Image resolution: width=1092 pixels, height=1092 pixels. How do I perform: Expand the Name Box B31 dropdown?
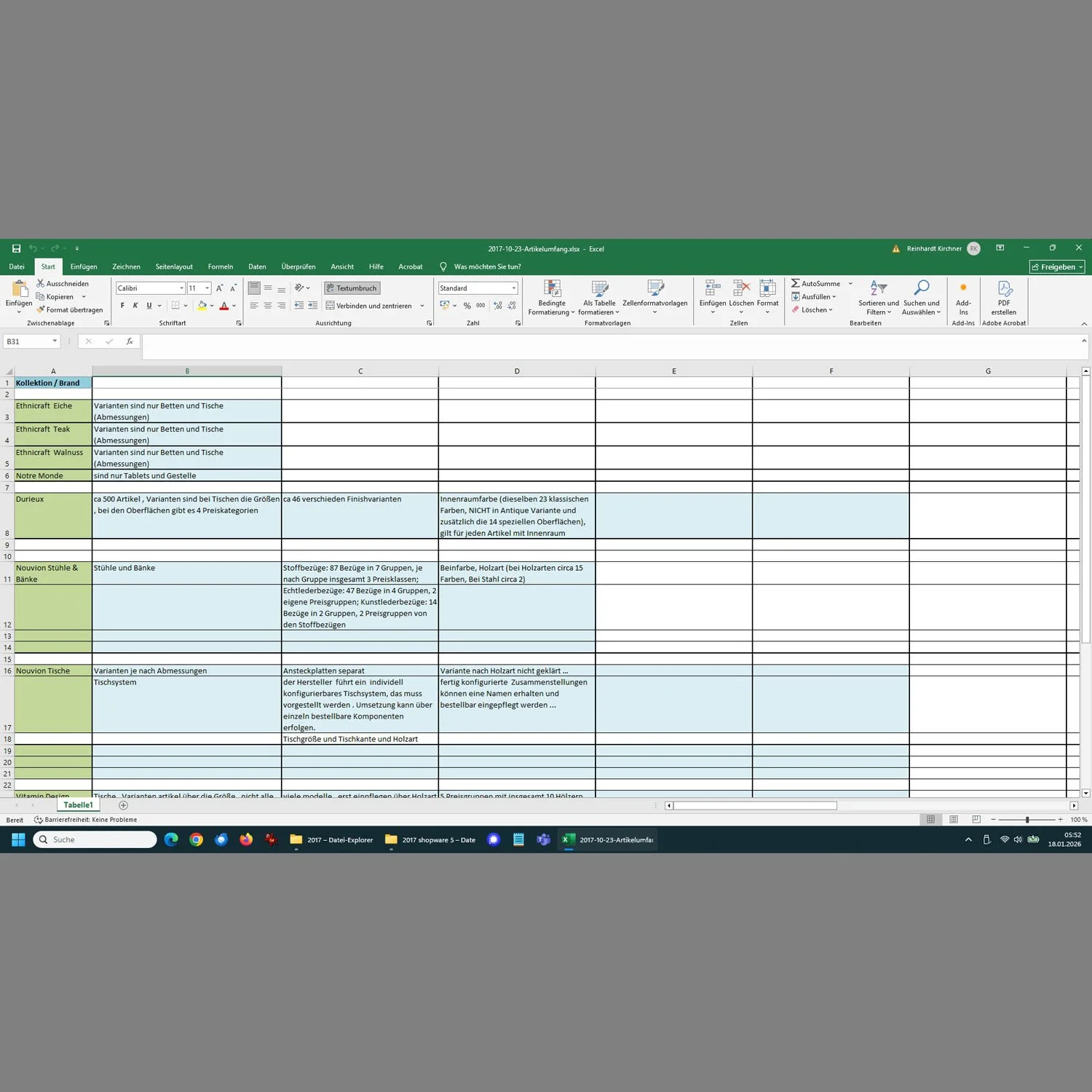pos(55,341)
